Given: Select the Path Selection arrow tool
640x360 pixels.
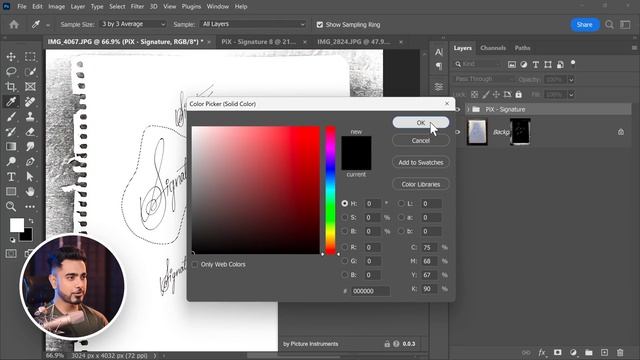Looking at the screenshot, I should (30, 177).
